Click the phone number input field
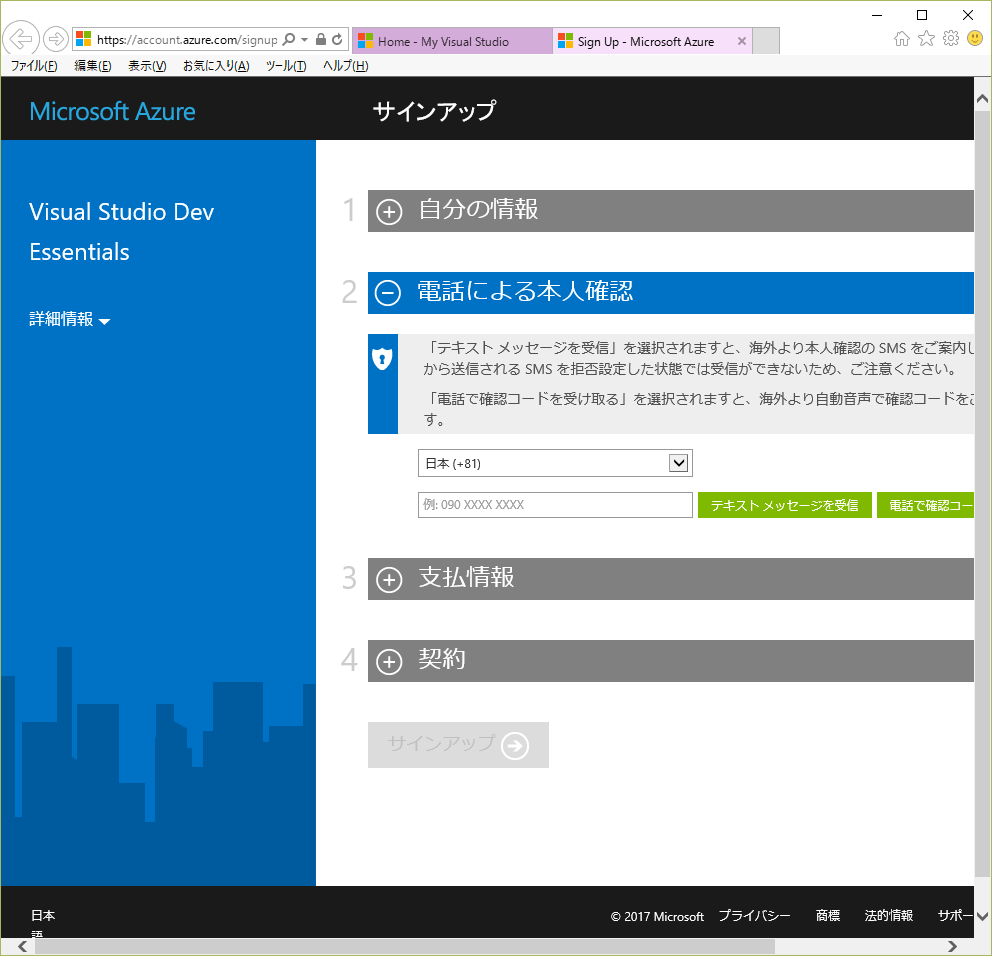992x956 pixels. pos(555,505)
